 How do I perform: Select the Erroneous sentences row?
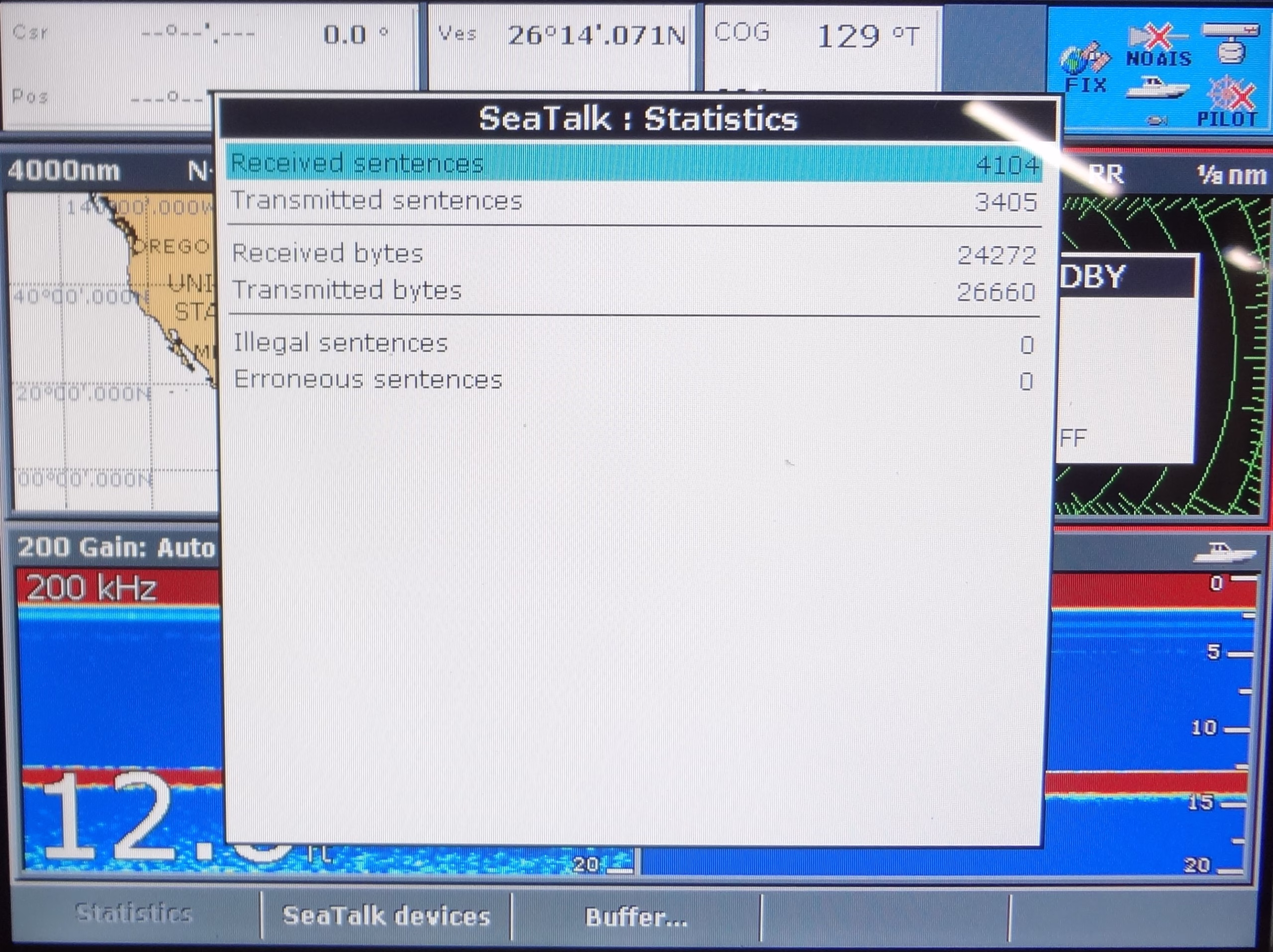point(633,381)
